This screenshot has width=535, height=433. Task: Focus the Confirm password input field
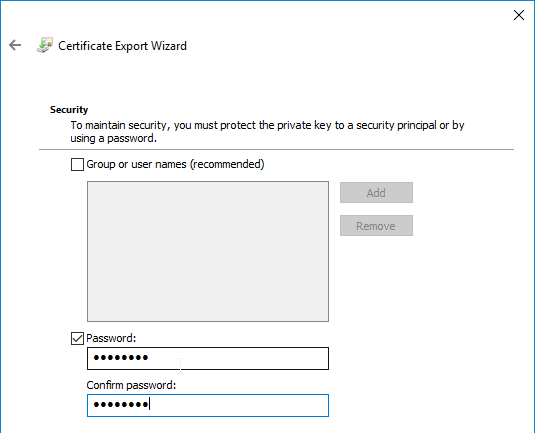[208, 405]
